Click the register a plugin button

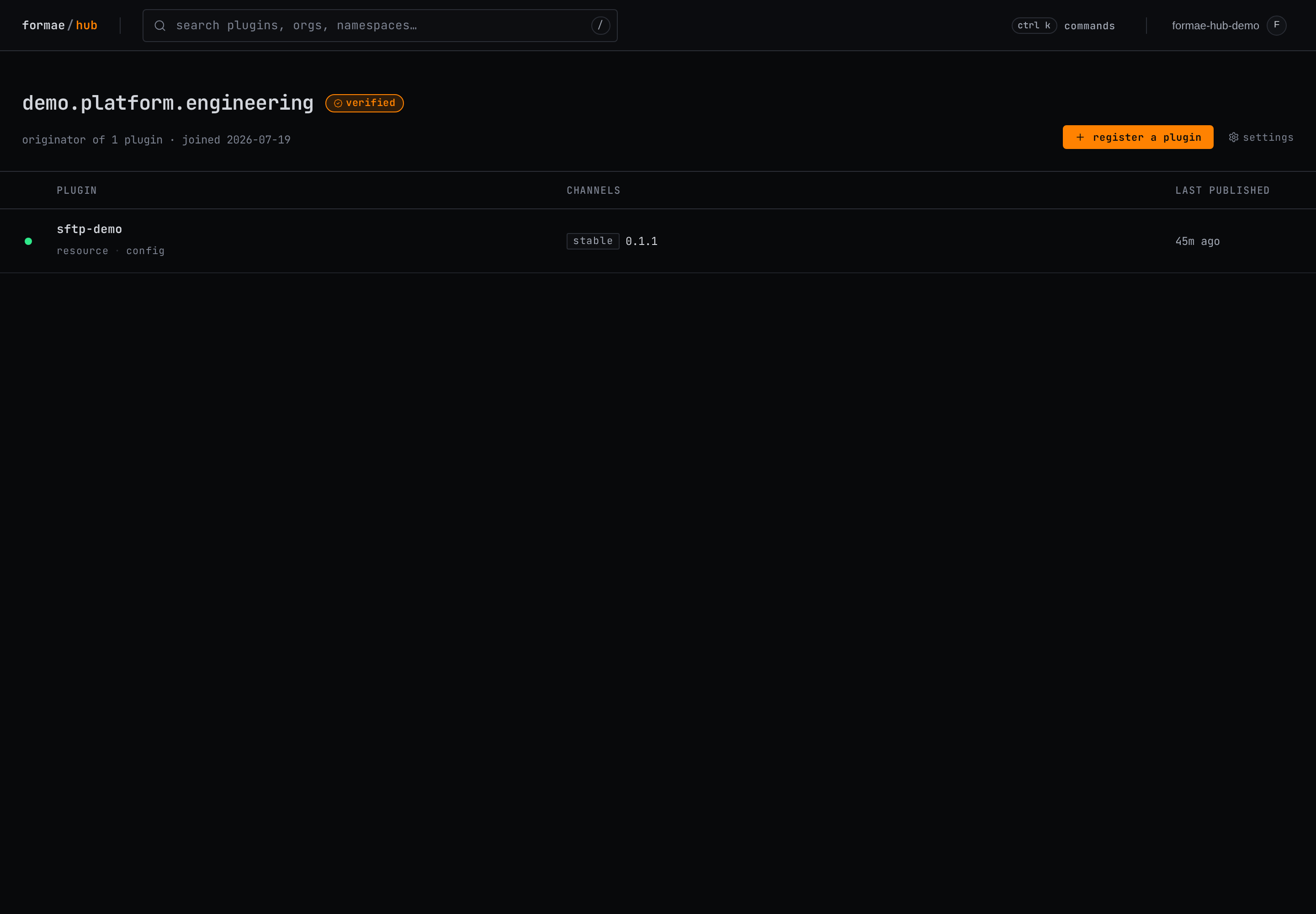pyautogui.click(x=1138, y=138)
